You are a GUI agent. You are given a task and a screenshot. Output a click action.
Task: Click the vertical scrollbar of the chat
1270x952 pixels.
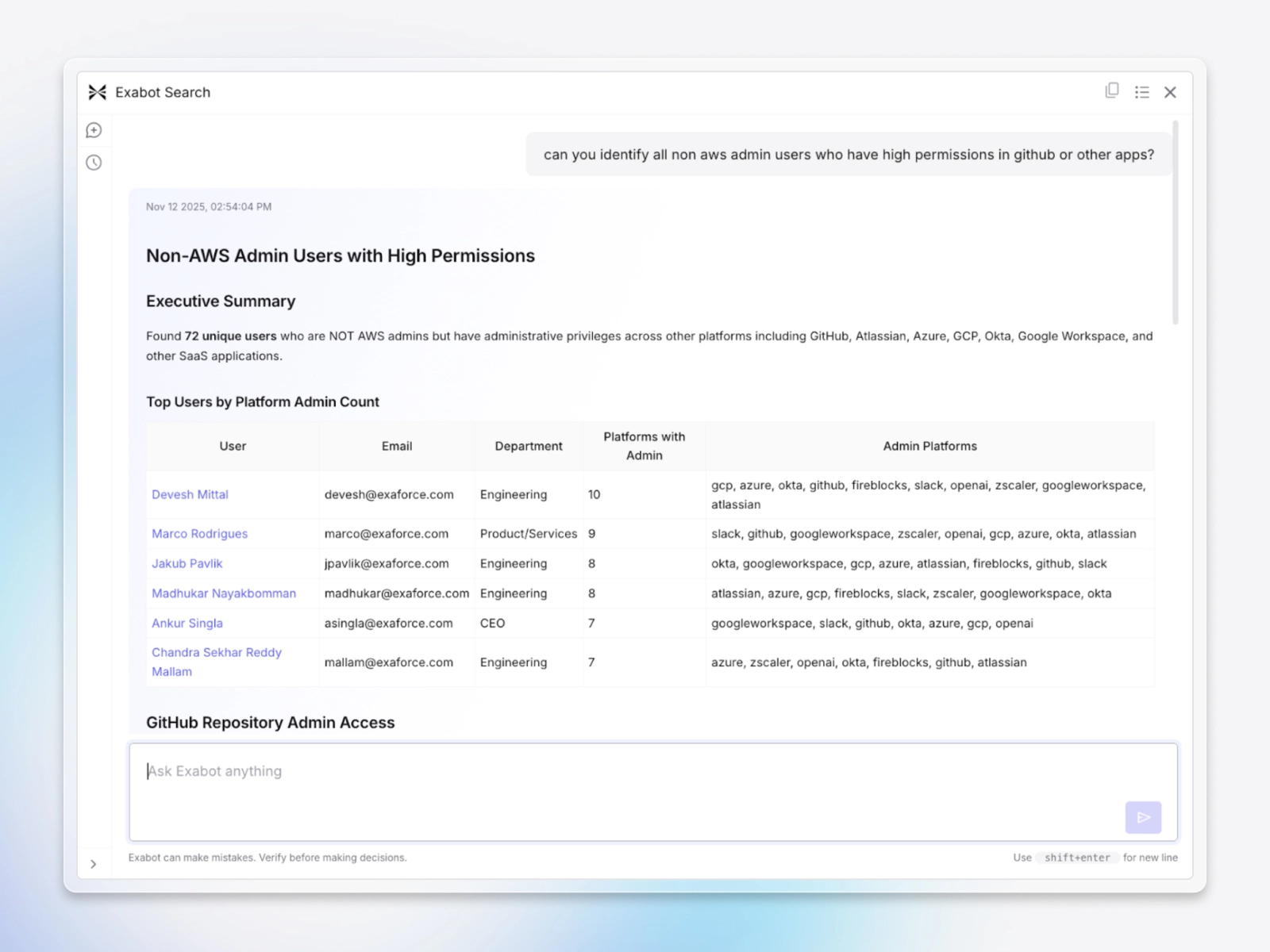[x=1176, y=222]
